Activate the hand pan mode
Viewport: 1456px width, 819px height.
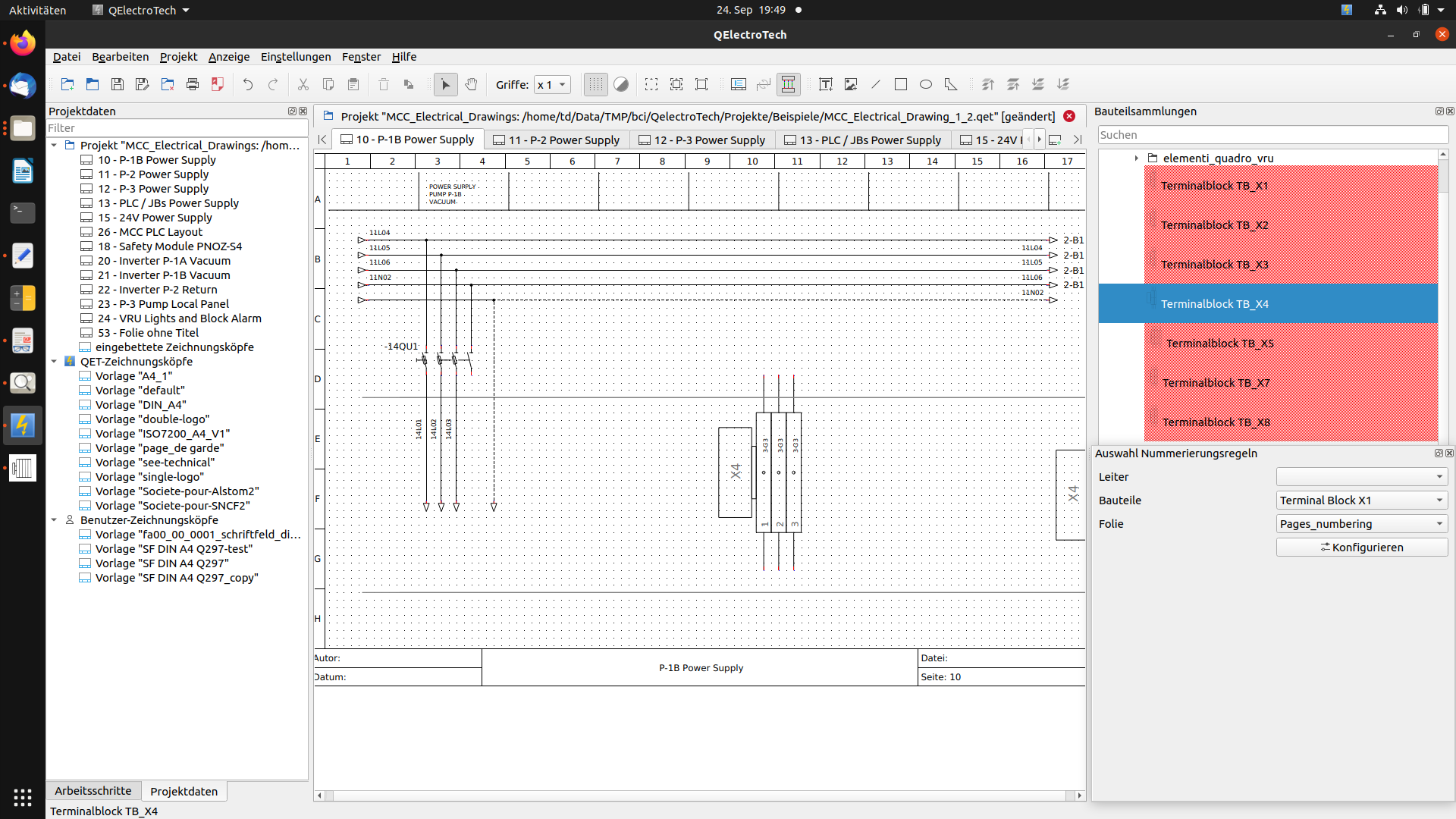pyautogui.click(x=471, y=84)
